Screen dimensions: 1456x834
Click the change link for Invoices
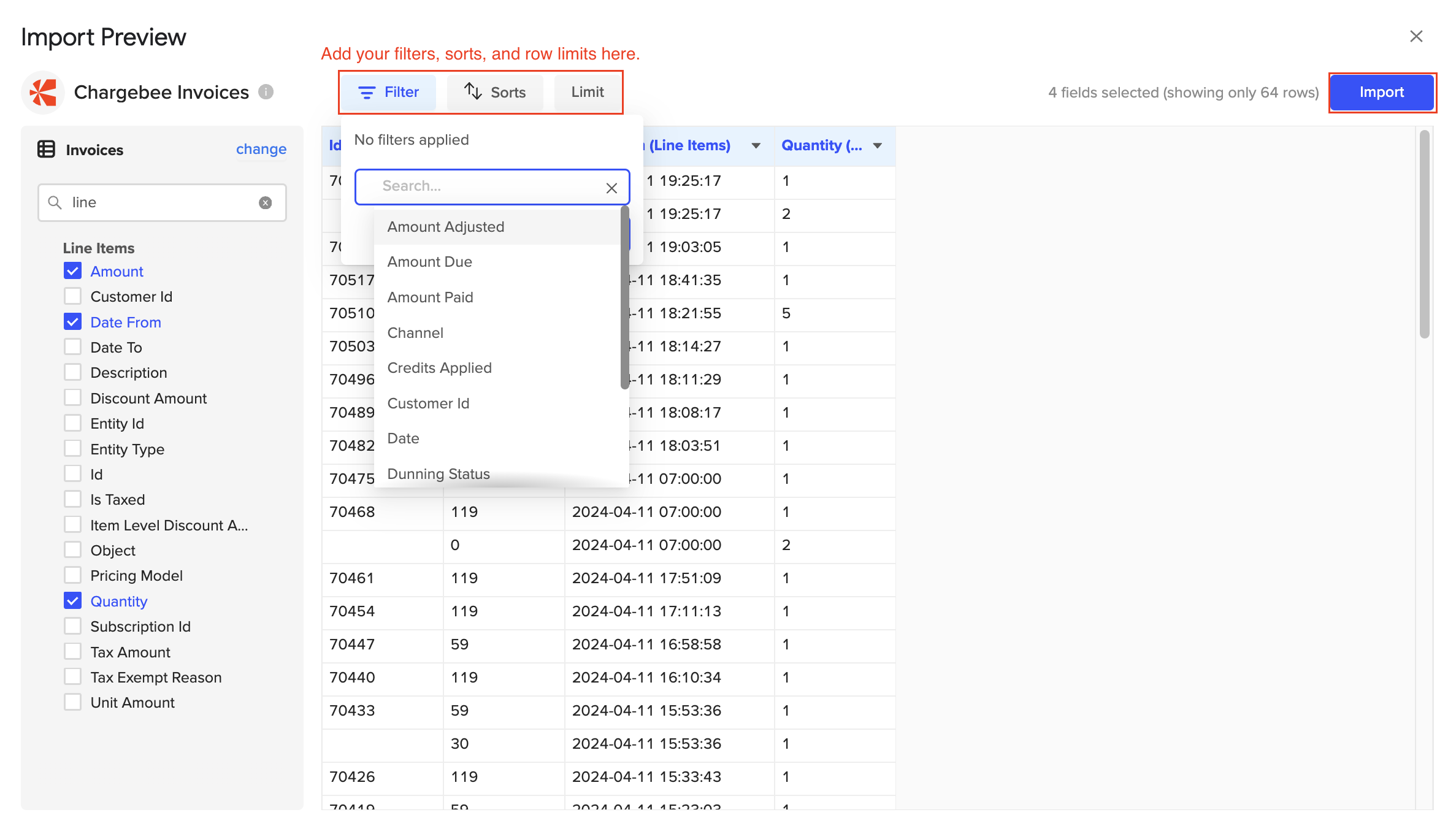[261, 149]
